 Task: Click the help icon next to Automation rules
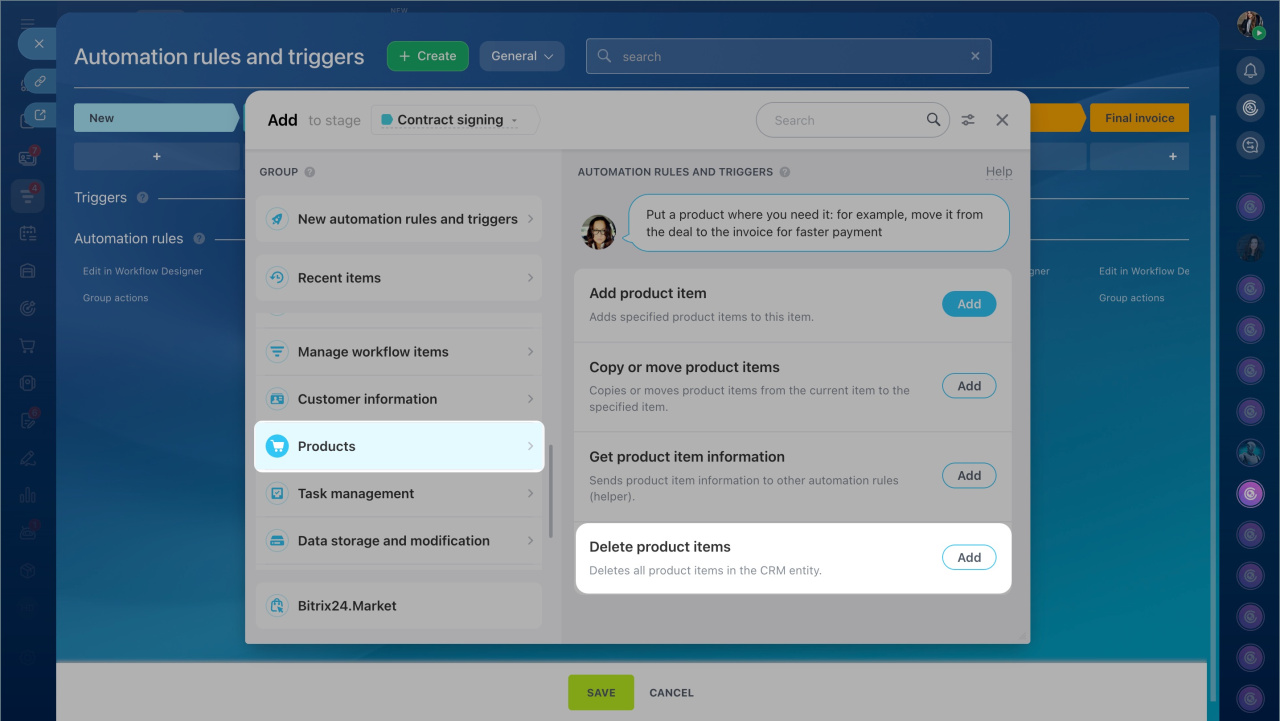point(199,239)
